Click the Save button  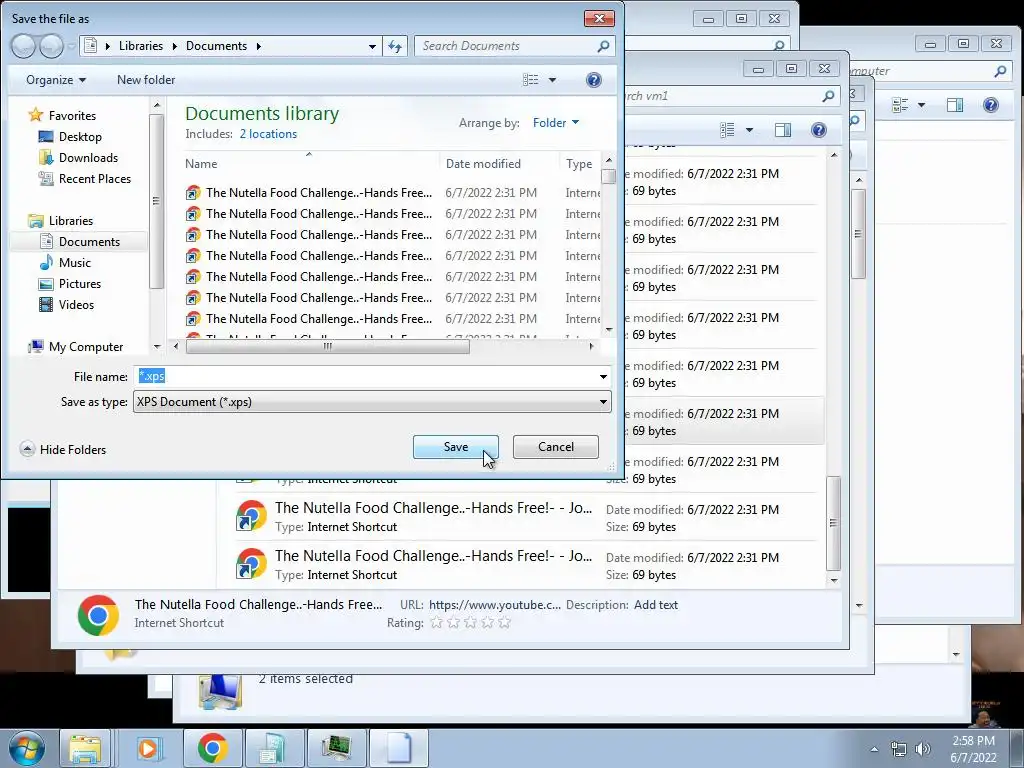click(455, 447)
